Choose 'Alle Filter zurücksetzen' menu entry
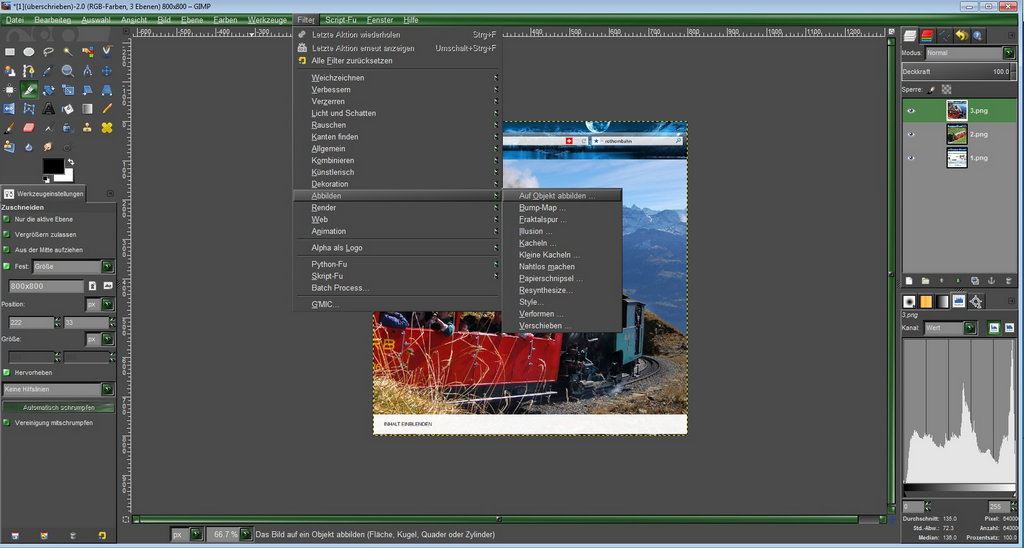Viewport: 1024px width, 548px height. point(351,61)
